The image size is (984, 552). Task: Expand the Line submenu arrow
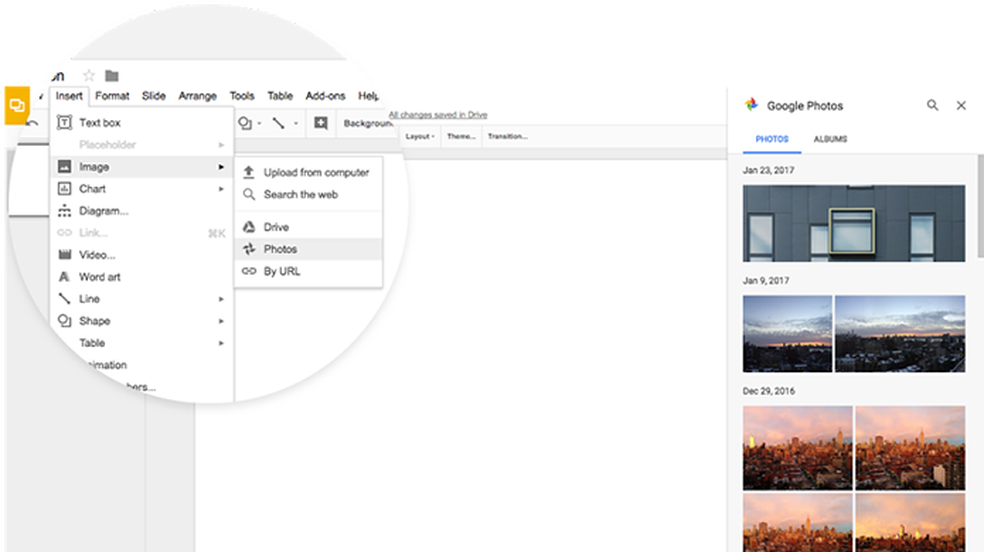(221, 299)
